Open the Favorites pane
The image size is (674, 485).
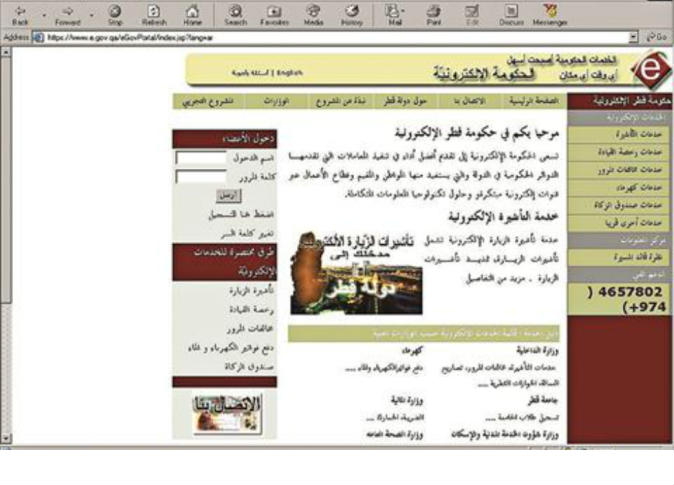[x=274, y=15]
